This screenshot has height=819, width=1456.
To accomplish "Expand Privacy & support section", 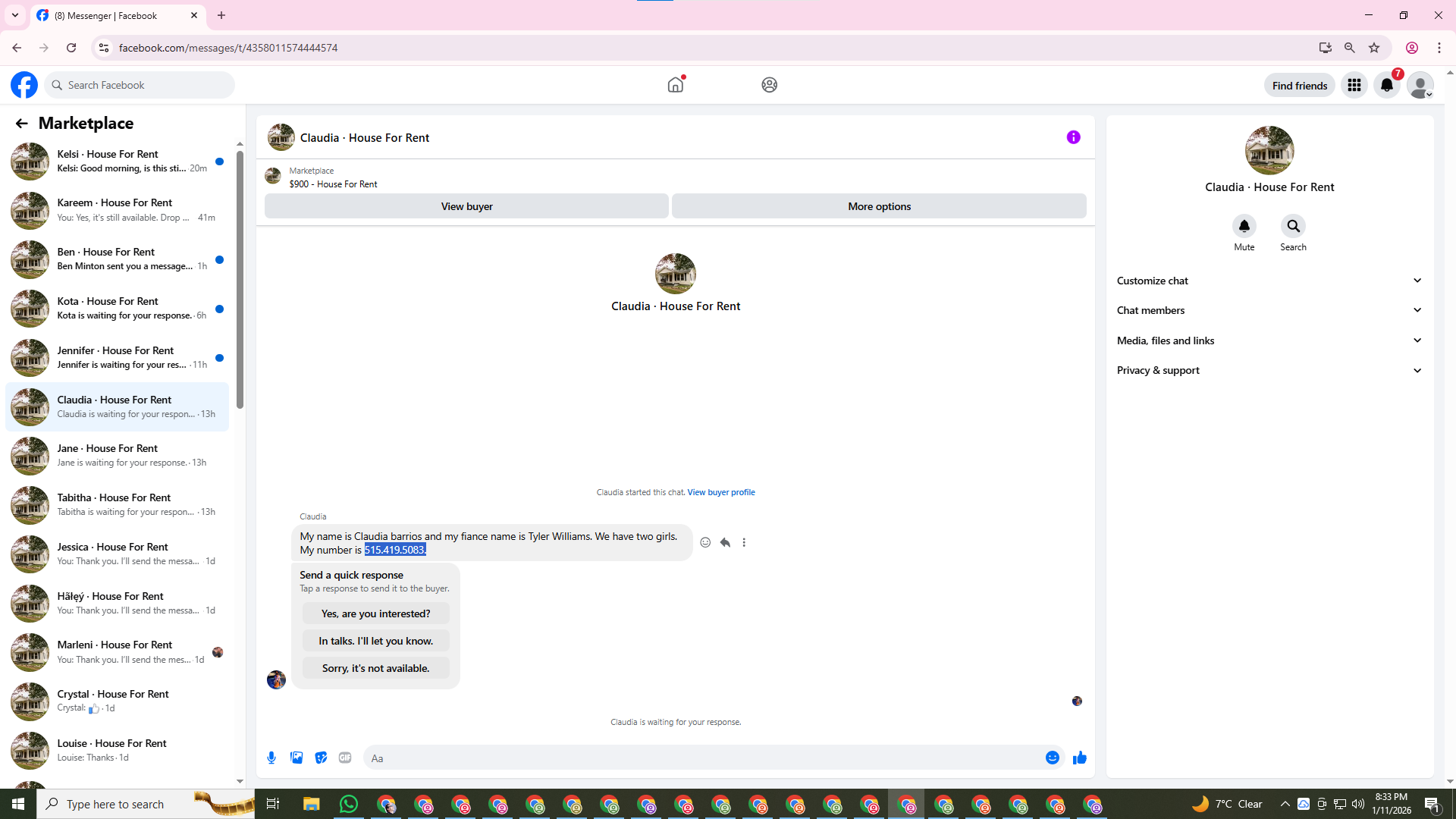I will pyautogui.click(x=1269, y=370).
